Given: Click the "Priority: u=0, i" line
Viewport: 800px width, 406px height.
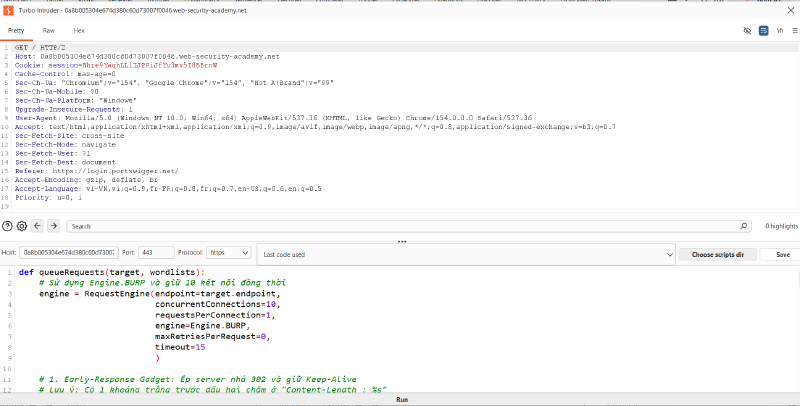Looking at the screenshot, I should tap(48, 197).
